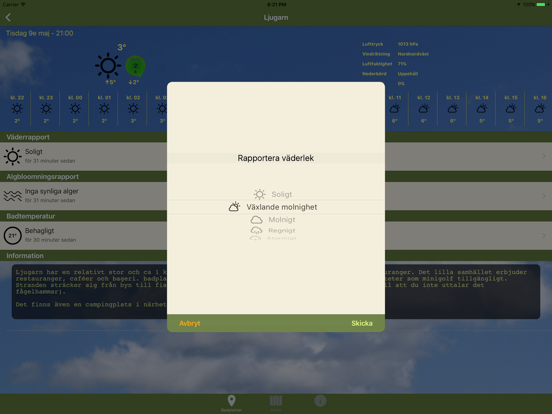
Task: Click the Information text box
Action: [276, 291]
